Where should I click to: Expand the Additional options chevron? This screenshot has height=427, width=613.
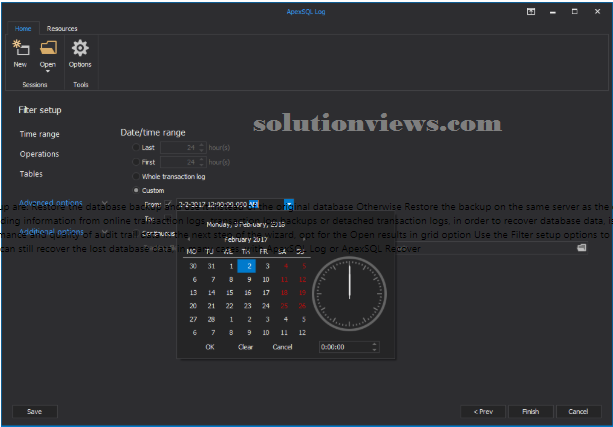(x=104, y=232)
